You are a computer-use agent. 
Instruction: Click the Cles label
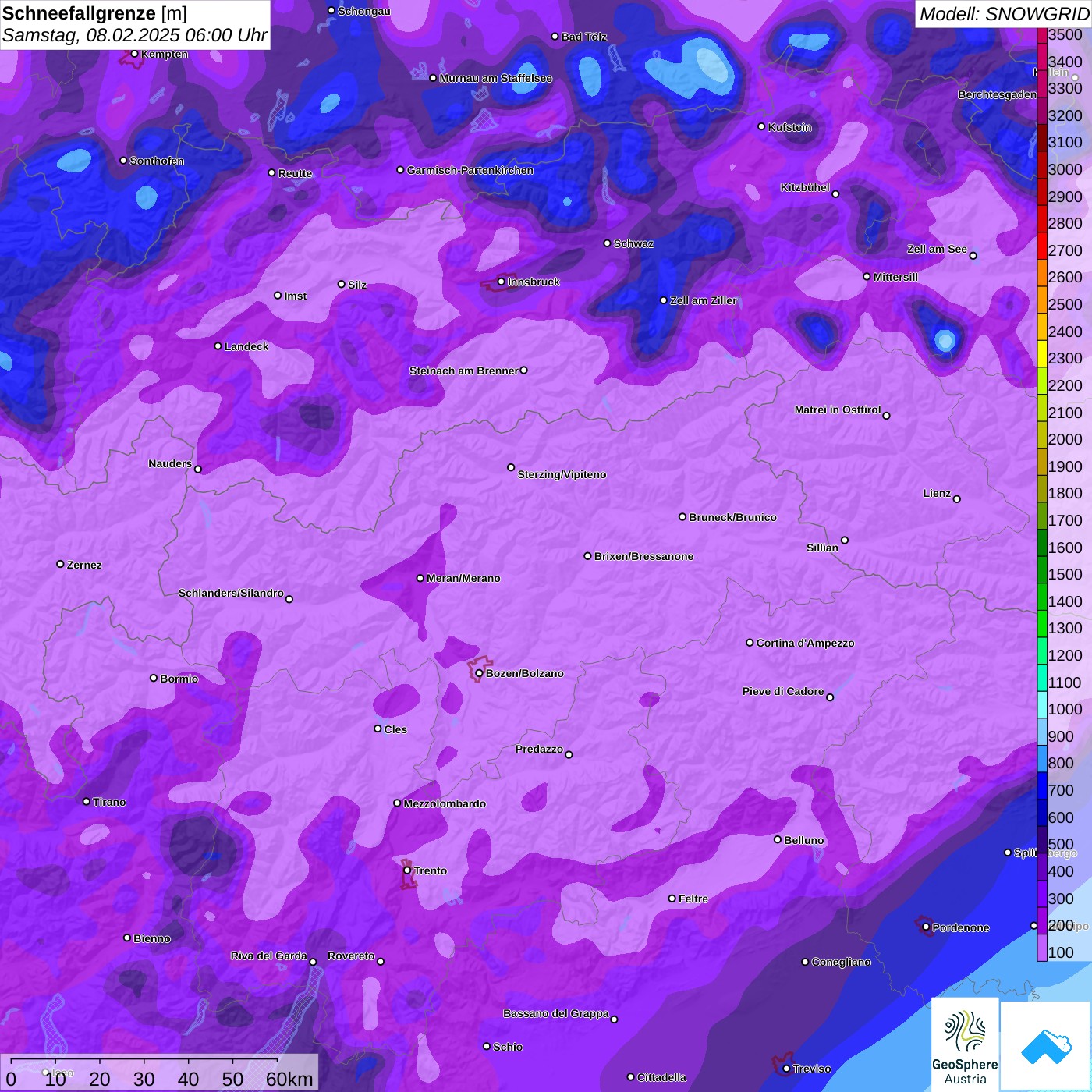coord(395,729)
